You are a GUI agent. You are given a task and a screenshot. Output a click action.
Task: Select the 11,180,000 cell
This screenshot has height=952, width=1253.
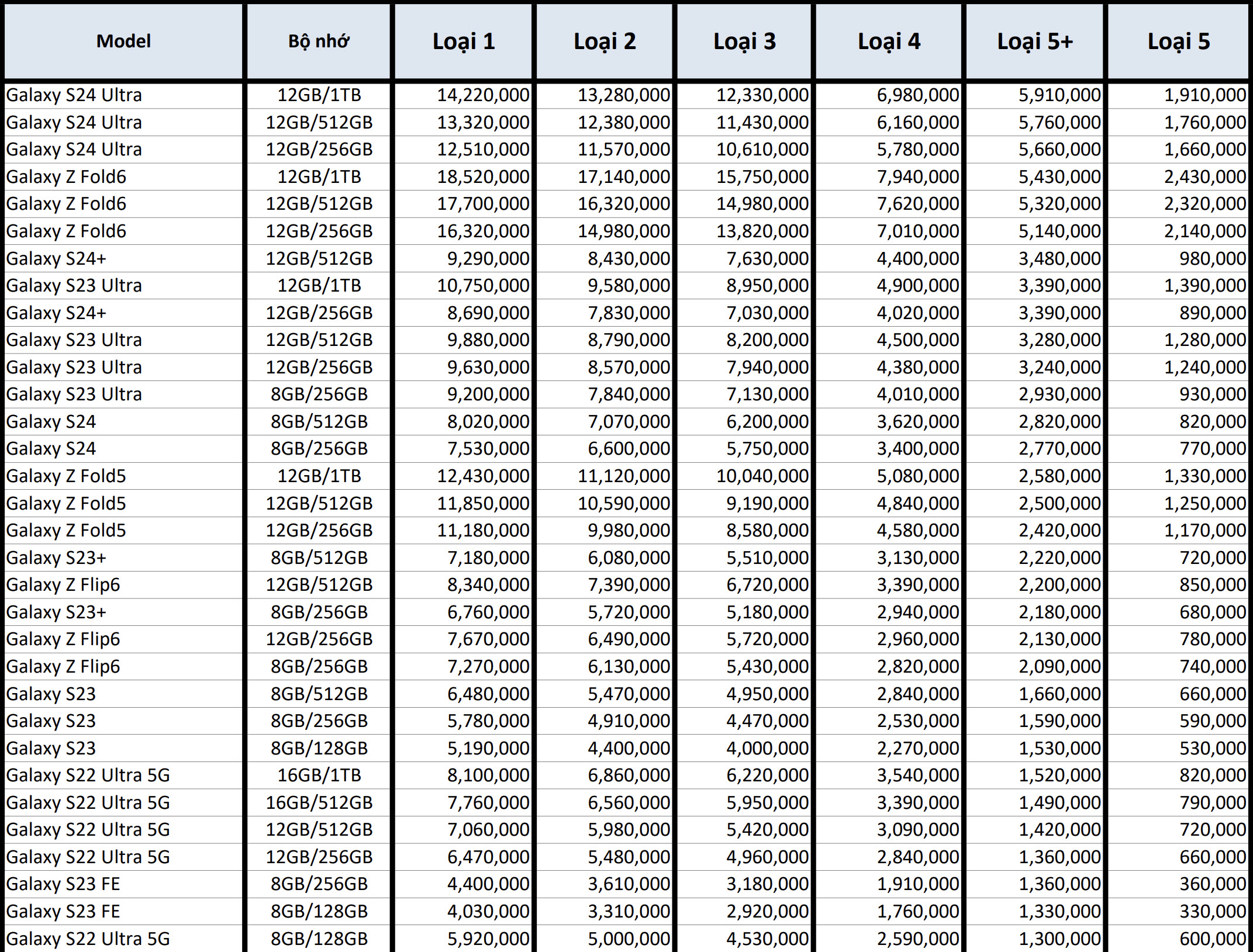(x=464, y=531)
